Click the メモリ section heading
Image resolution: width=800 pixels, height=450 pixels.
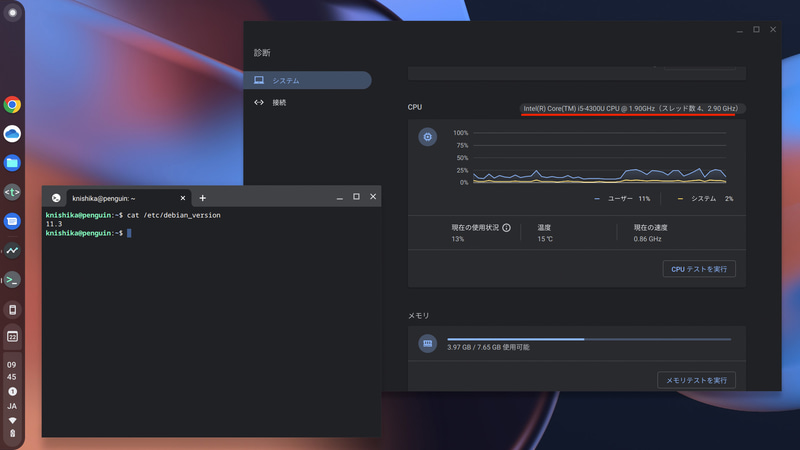tap(418, 315)
